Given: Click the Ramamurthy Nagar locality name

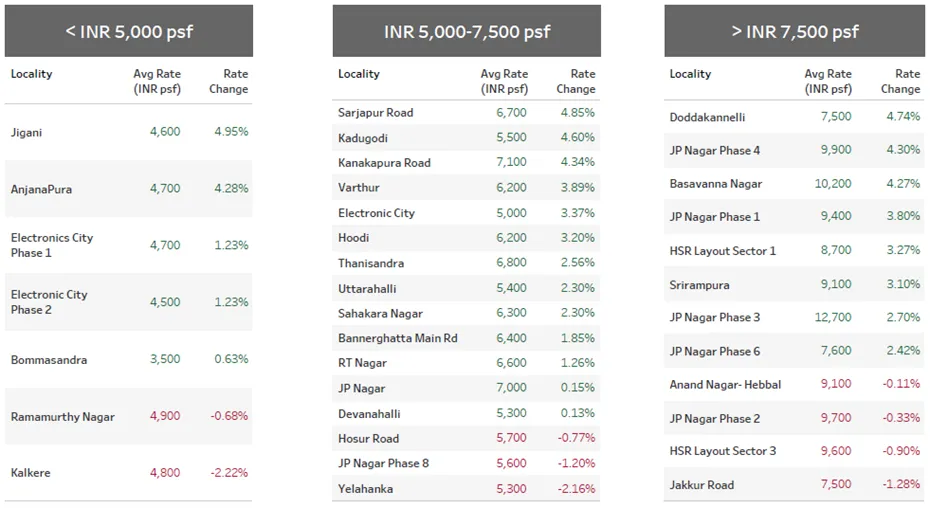Looking at the screenshot, I should (63, 417).
